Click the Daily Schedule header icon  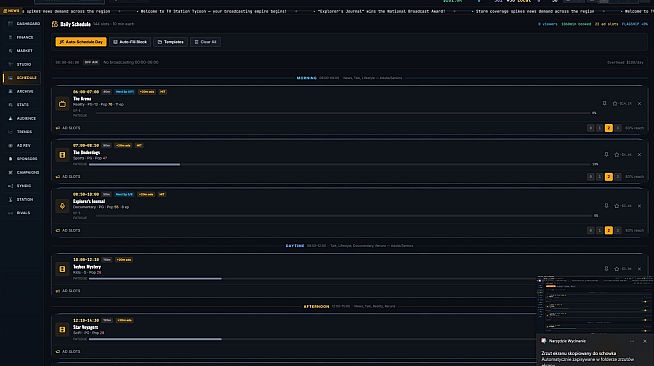pos(55,24)
